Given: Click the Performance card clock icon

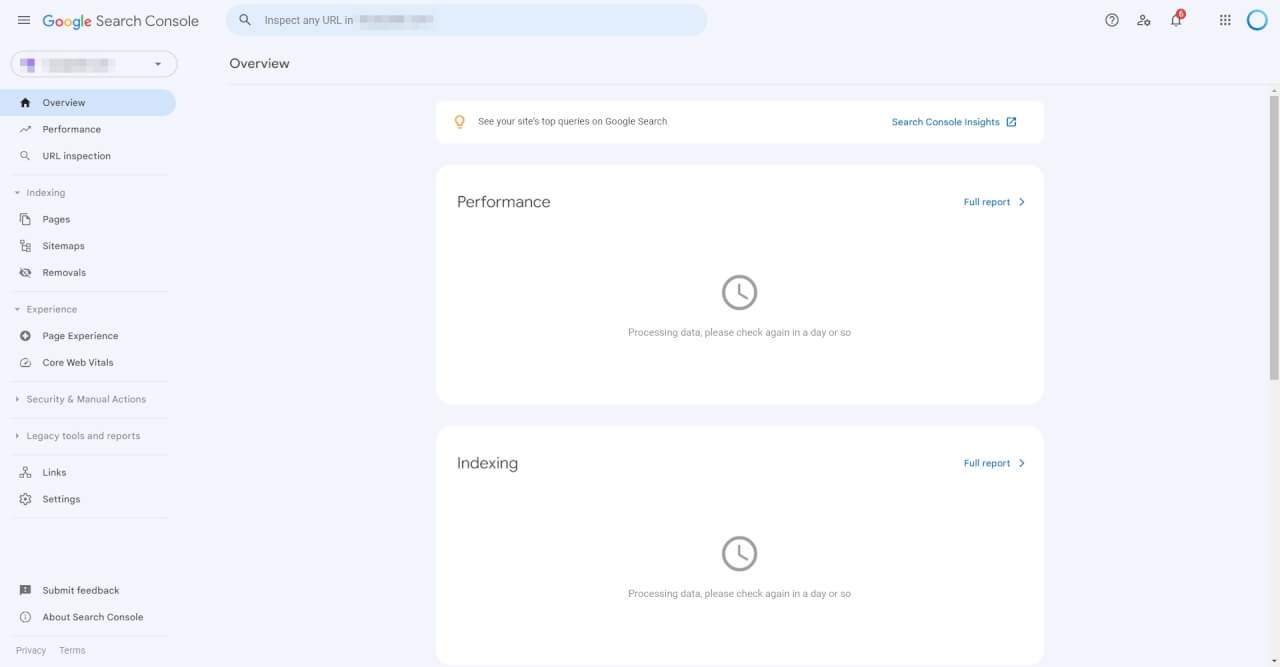Looking at the screenshot, I should [x=740, y=293].
